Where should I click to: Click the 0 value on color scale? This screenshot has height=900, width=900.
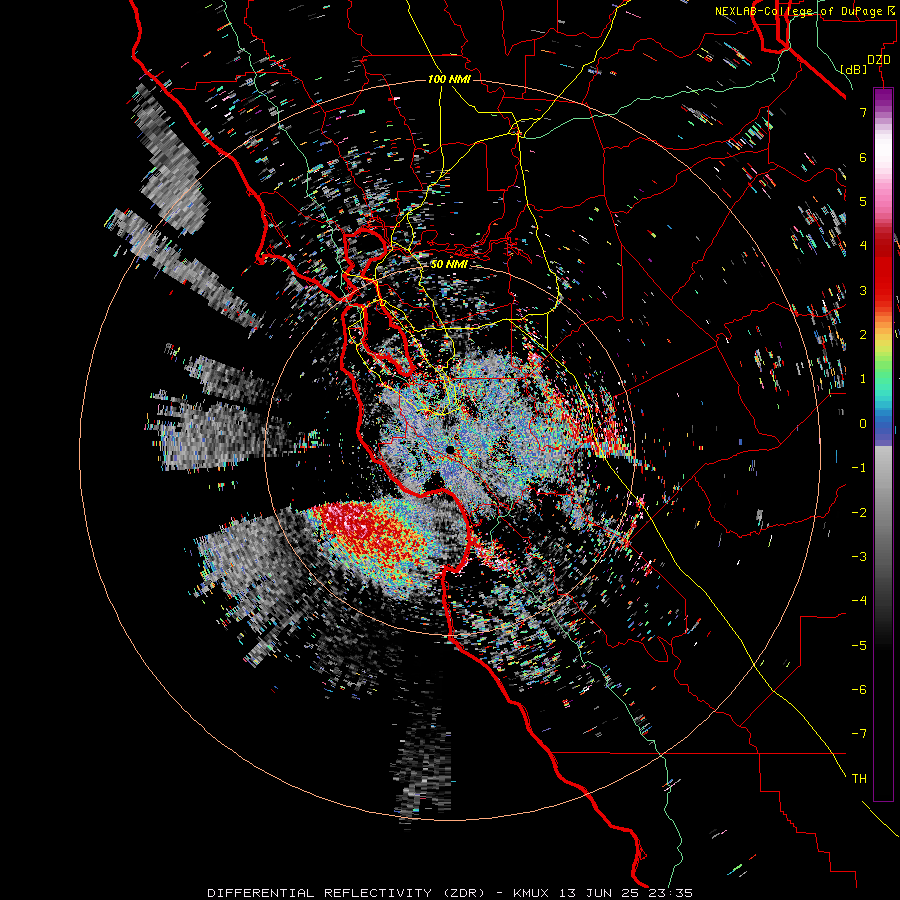tap(863, 424)
